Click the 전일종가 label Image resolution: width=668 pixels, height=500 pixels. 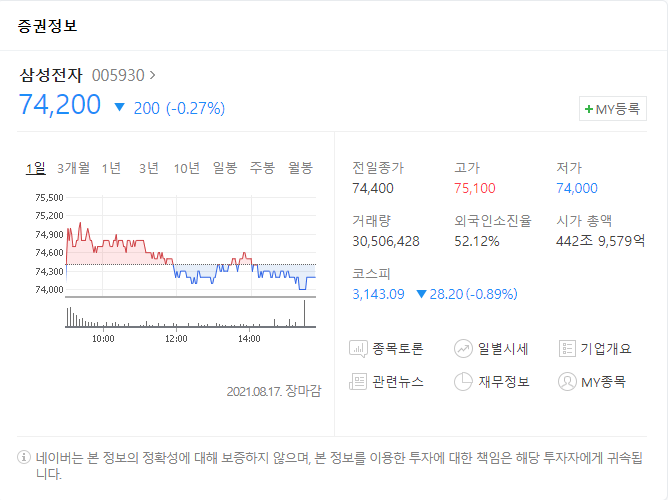(378, 168)
